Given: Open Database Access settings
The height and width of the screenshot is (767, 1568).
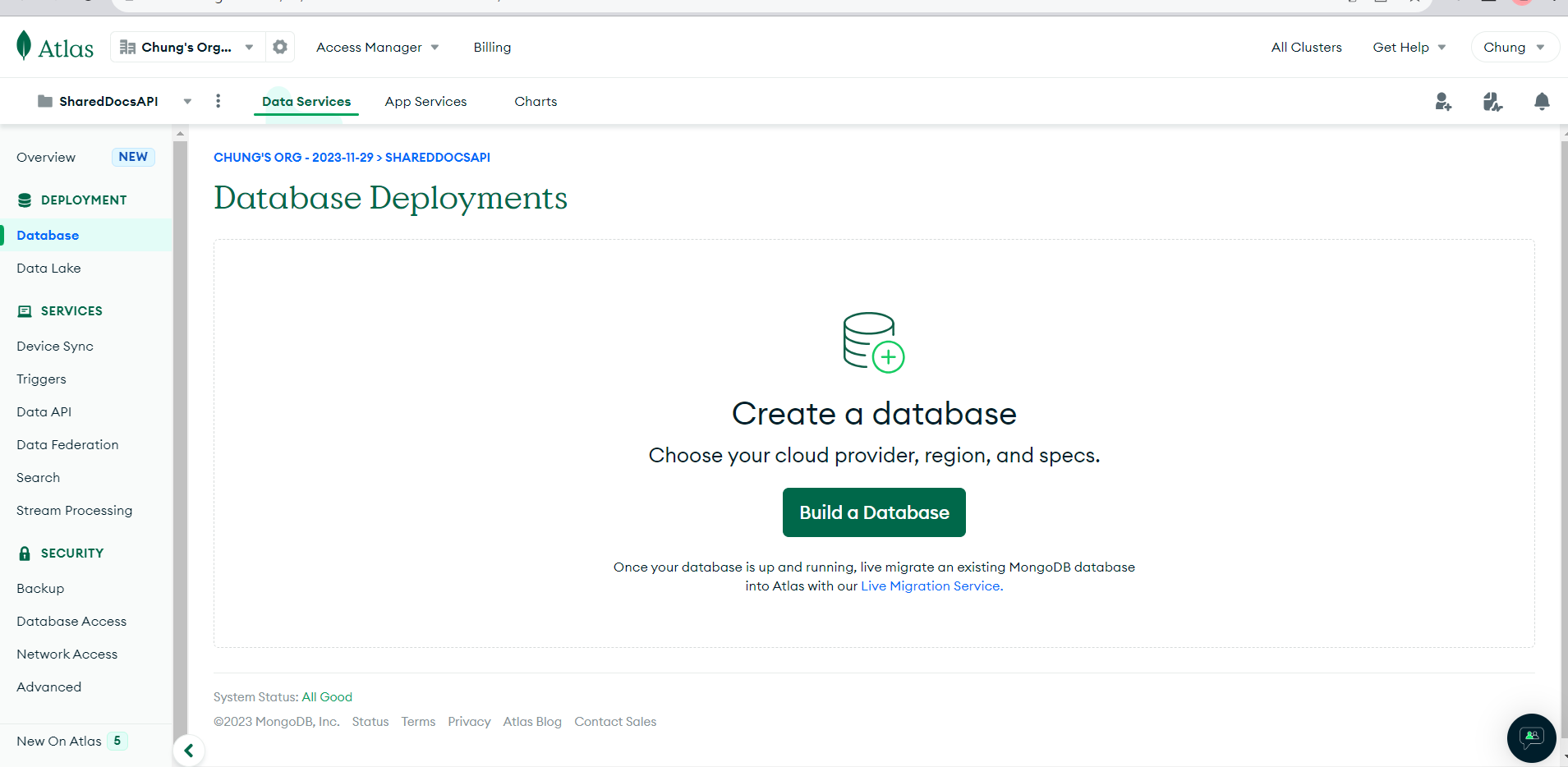Looking at the screenshot, I should 71,622.
